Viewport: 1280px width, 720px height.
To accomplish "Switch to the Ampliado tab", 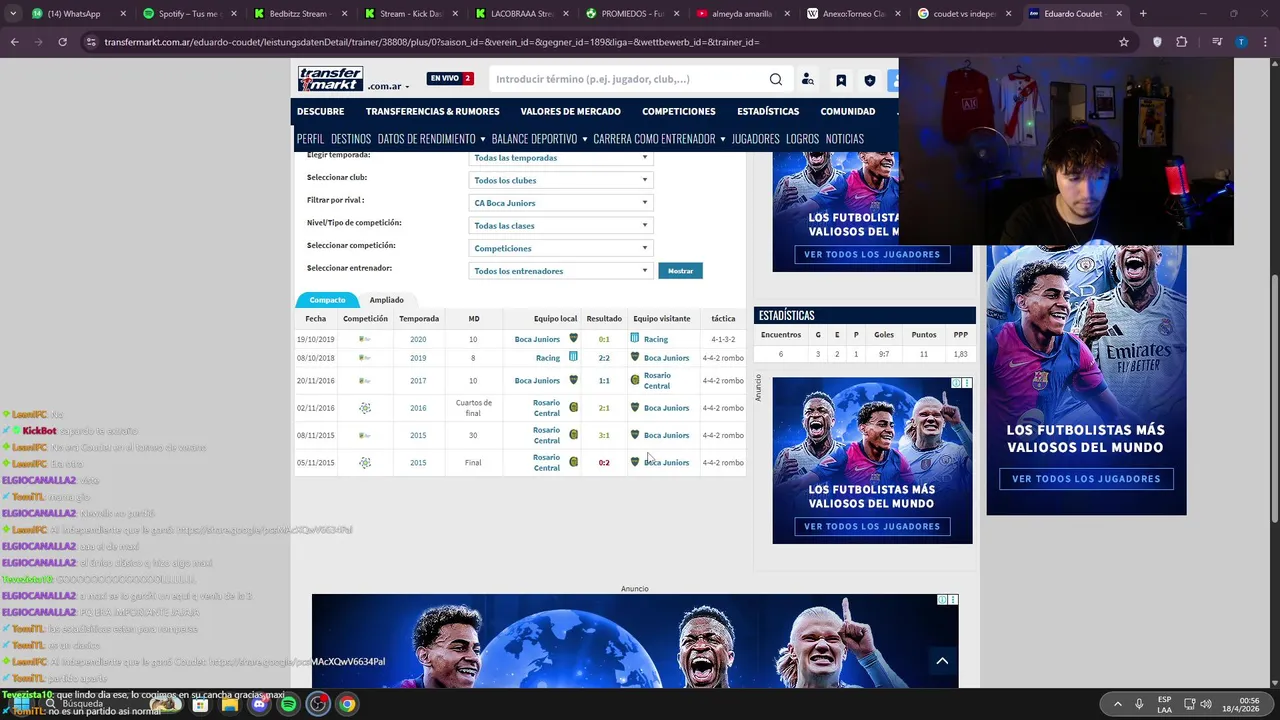I will pos(386,300).
